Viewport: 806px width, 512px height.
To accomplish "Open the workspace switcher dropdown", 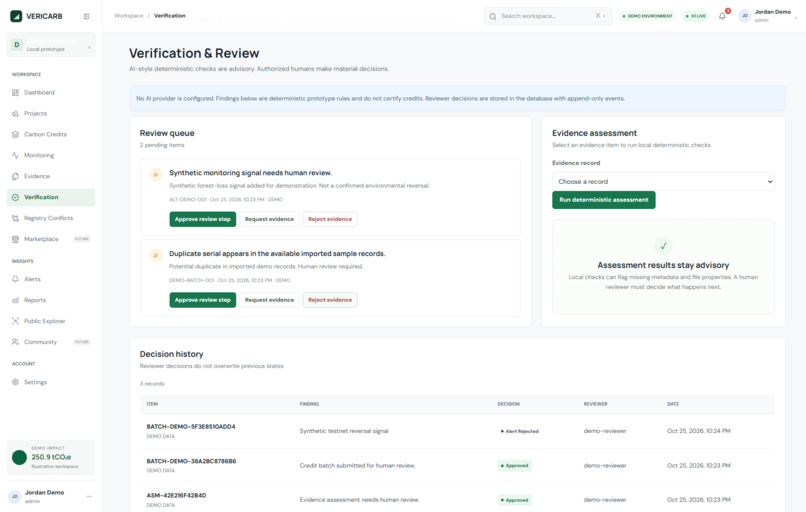I will 51,45.
